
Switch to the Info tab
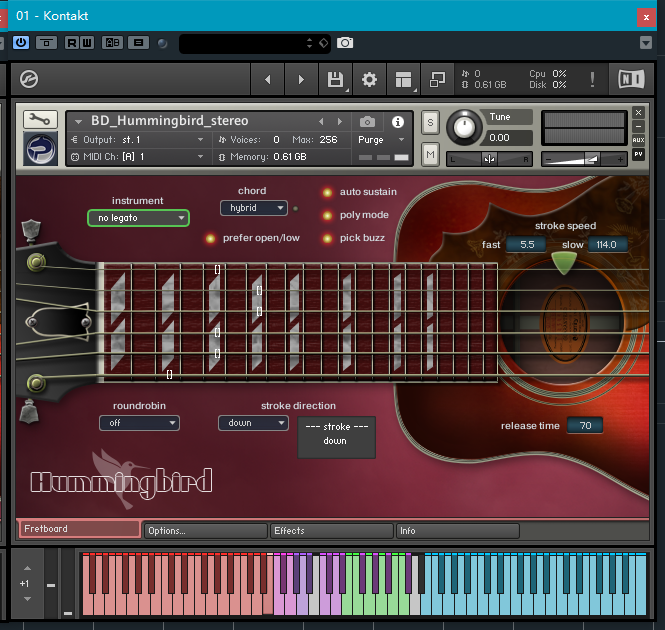(458, 531)
